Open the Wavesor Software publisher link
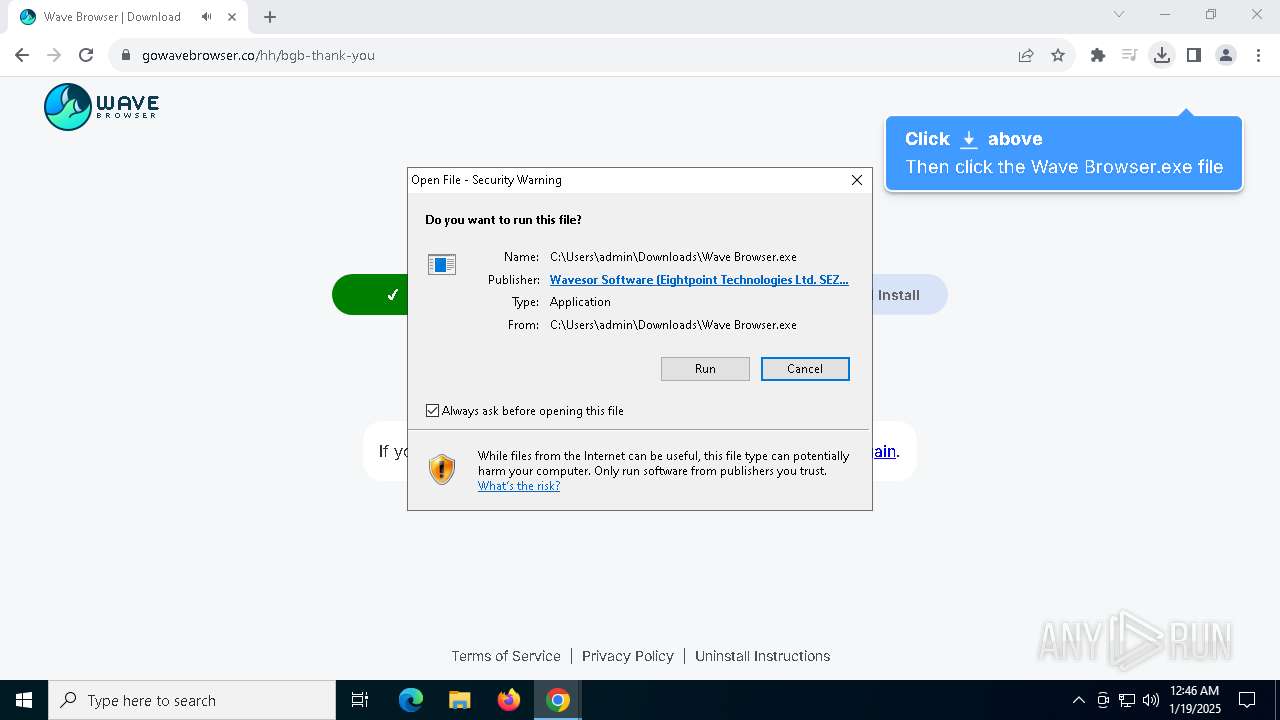 coord(699,280)
